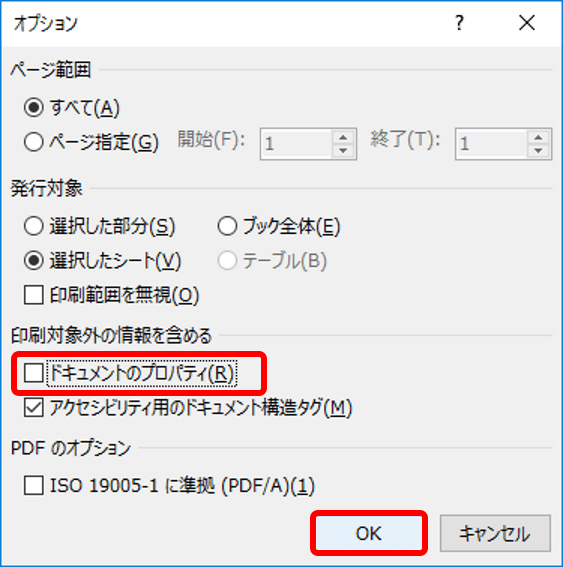
Task: Decrease the 終了 page number
Action: coord(538,150)
